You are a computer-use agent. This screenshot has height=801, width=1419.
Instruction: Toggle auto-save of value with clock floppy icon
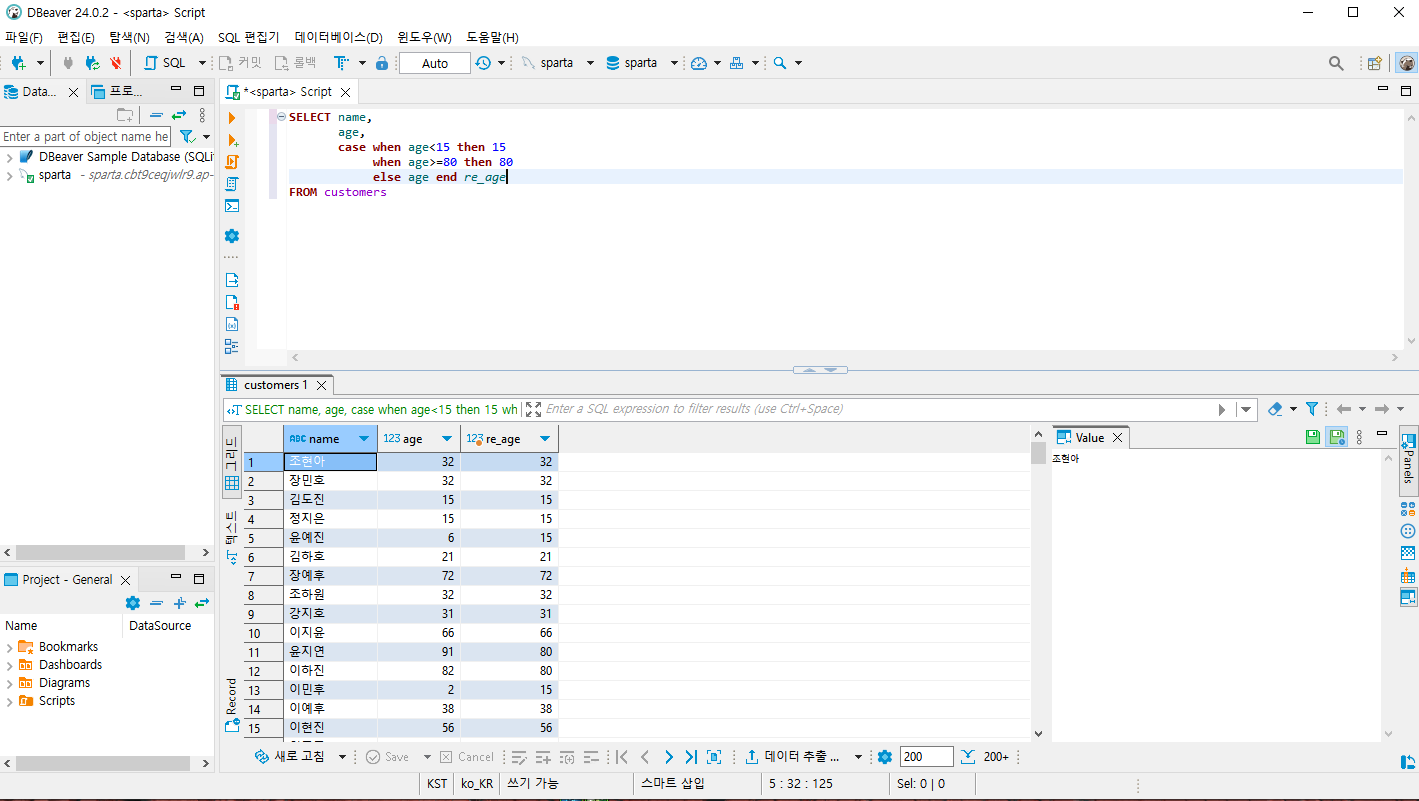pos(1335,437)
